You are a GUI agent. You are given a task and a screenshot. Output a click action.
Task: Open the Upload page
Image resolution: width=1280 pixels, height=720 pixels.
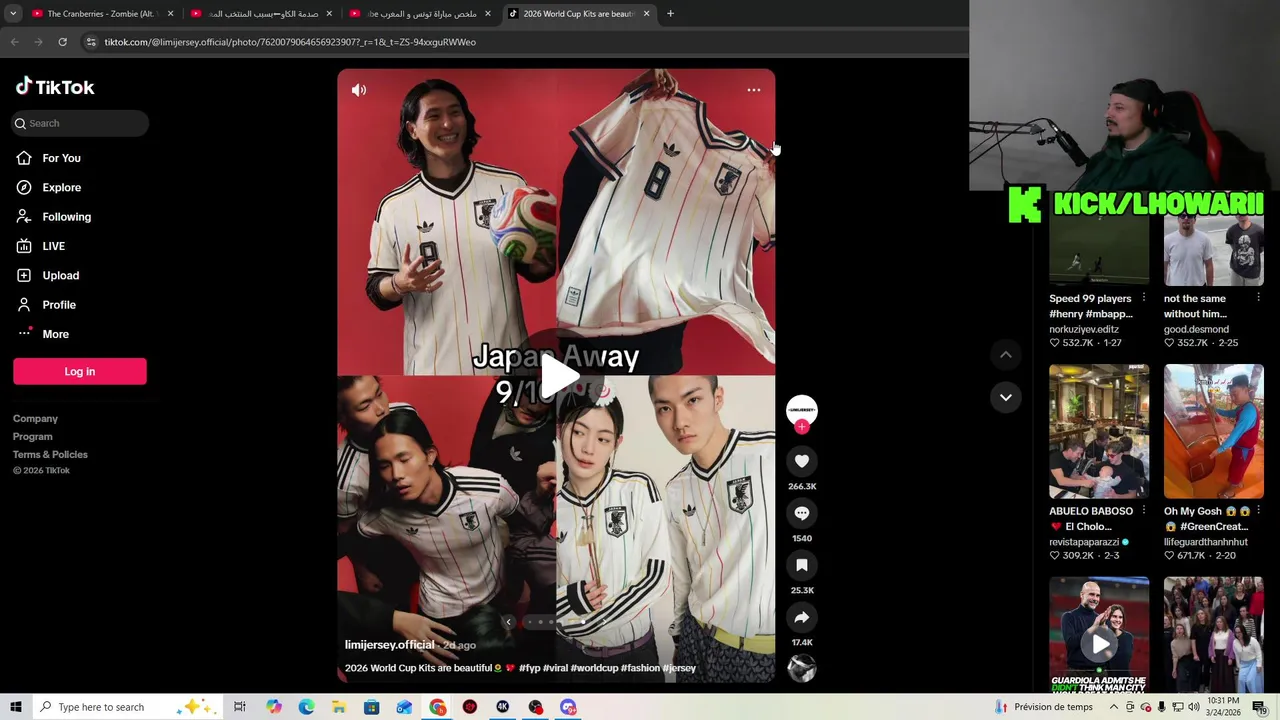(x=60, y=275)
